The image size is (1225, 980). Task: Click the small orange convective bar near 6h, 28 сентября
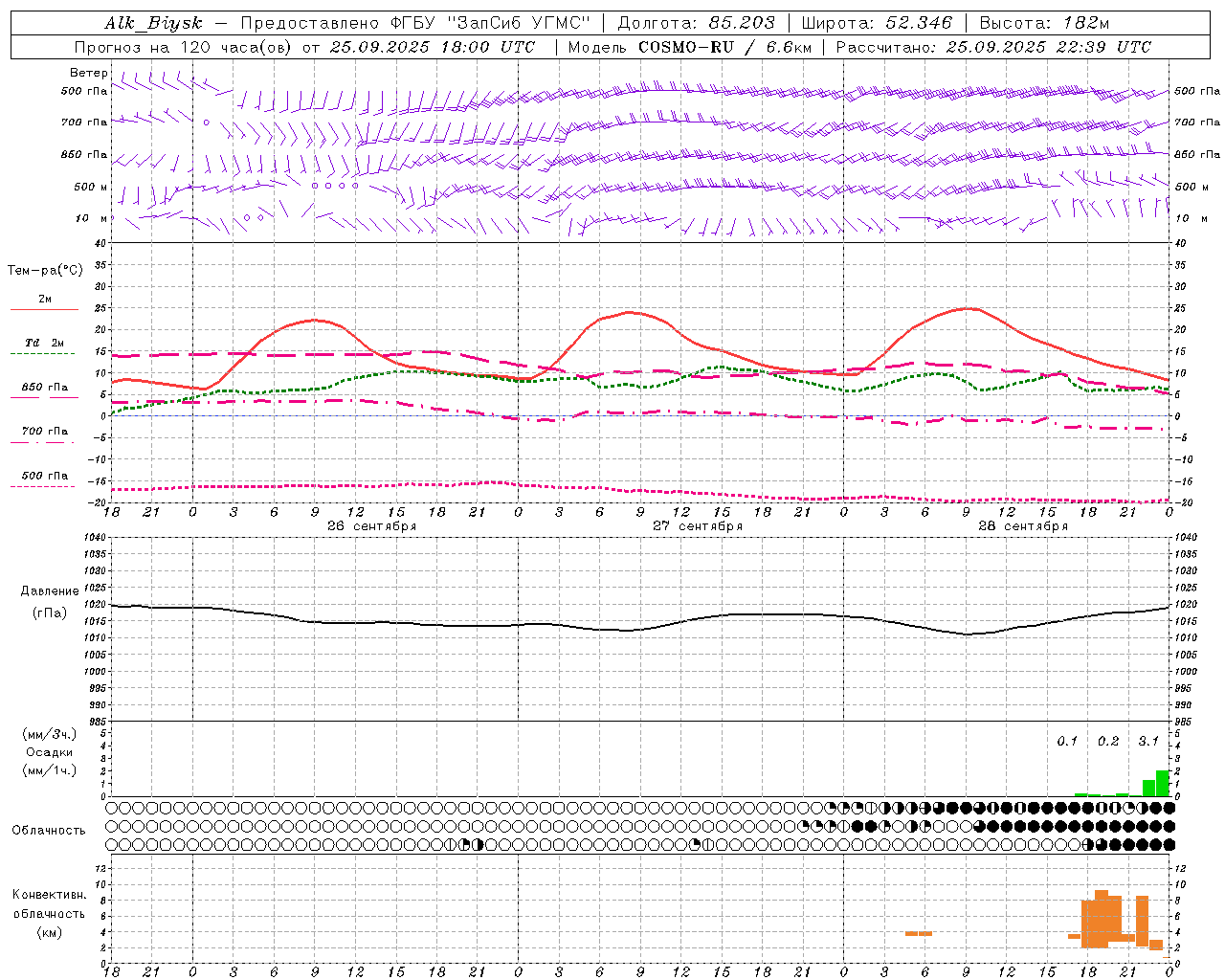(x=919, y=933)
